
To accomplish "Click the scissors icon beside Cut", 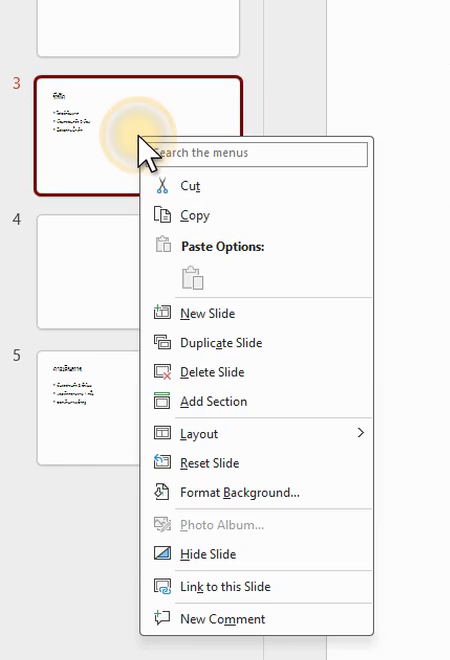I will point(162,186).
